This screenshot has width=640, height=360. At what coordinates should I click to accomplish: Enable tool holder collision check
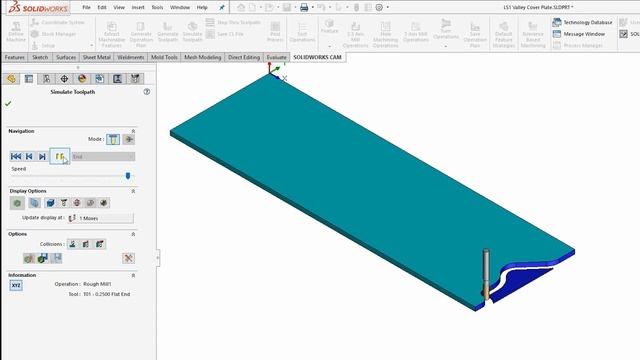tap(100, 244)
